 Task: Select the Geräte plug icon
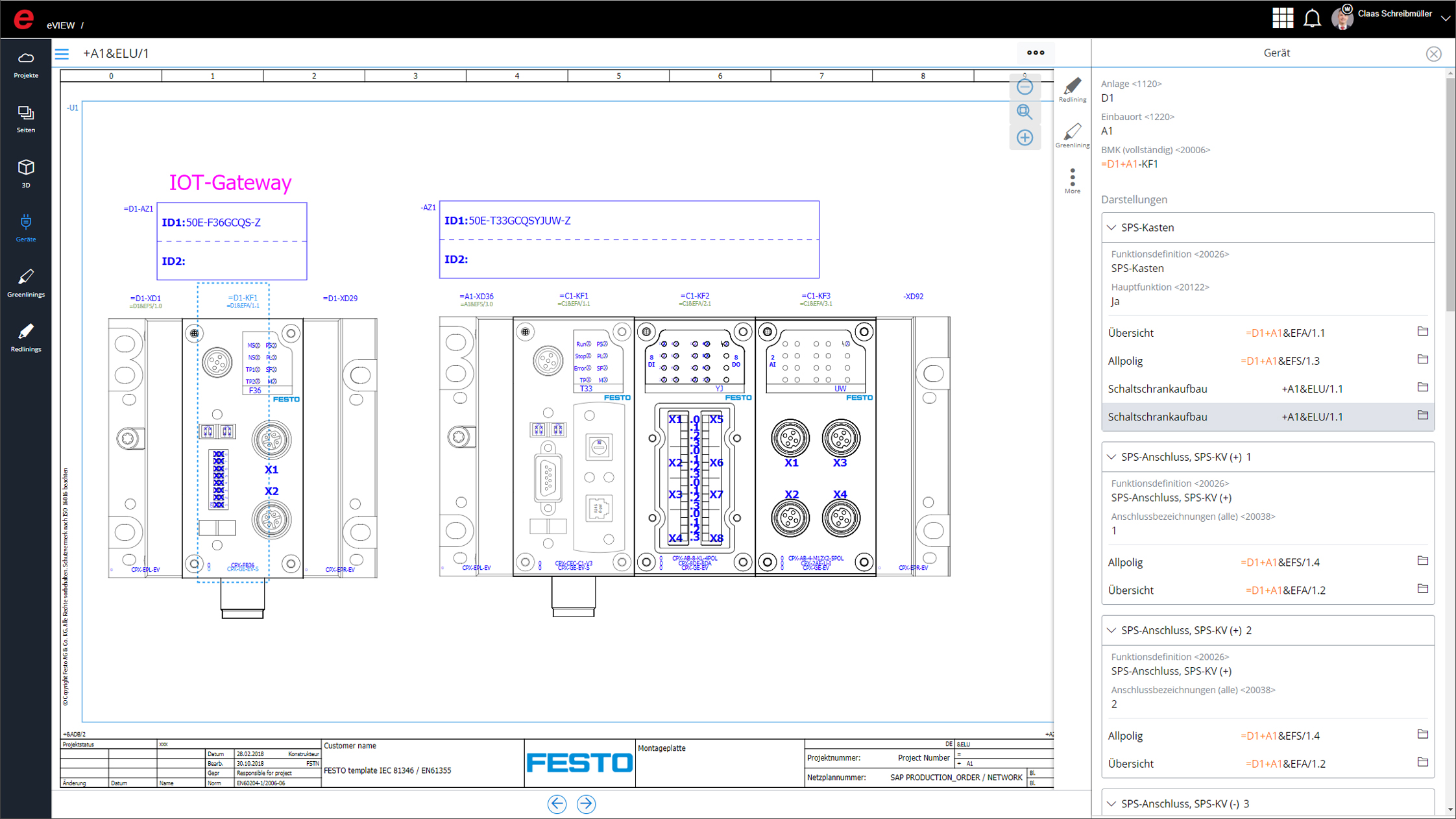[26, 228]
